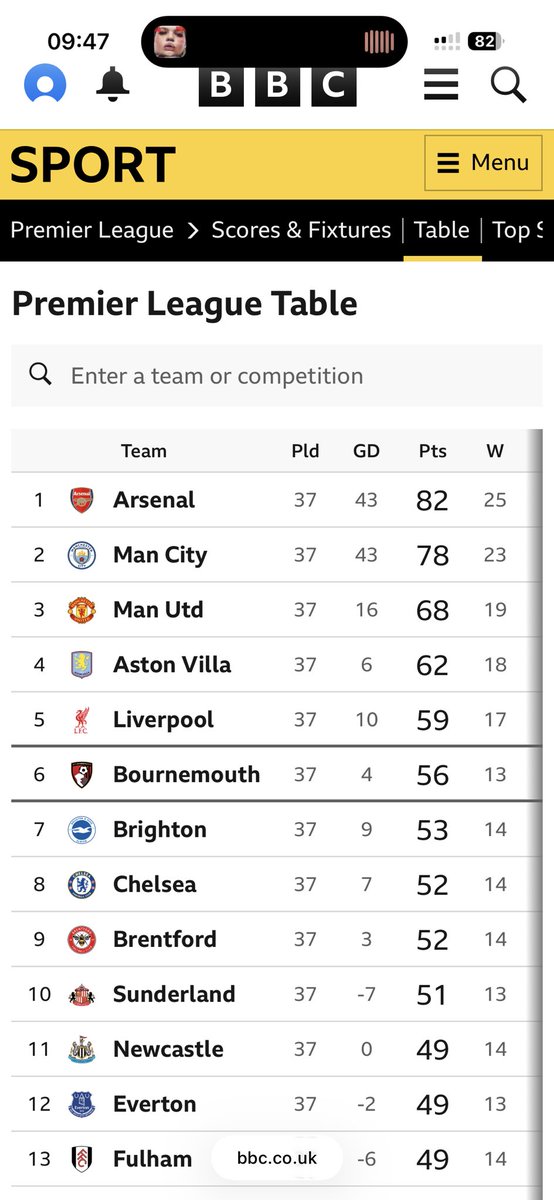Image resolution: width=554 pixels, height=1200 pixels.
Task: Select the Table tab
Action: (442, 230)
